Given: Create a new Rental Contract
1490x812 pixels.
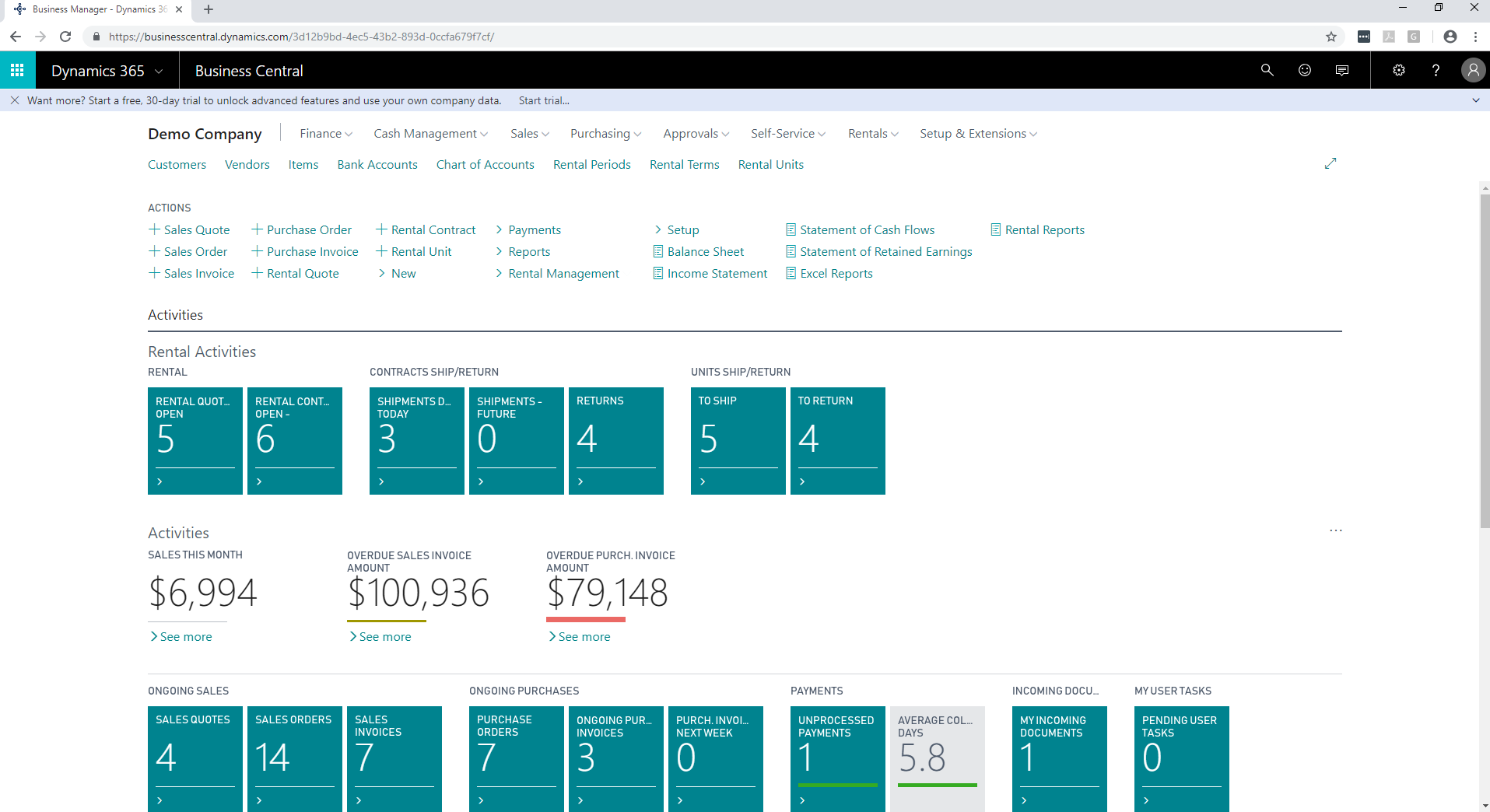Looking at the screenshot, I should coord(426,229).
